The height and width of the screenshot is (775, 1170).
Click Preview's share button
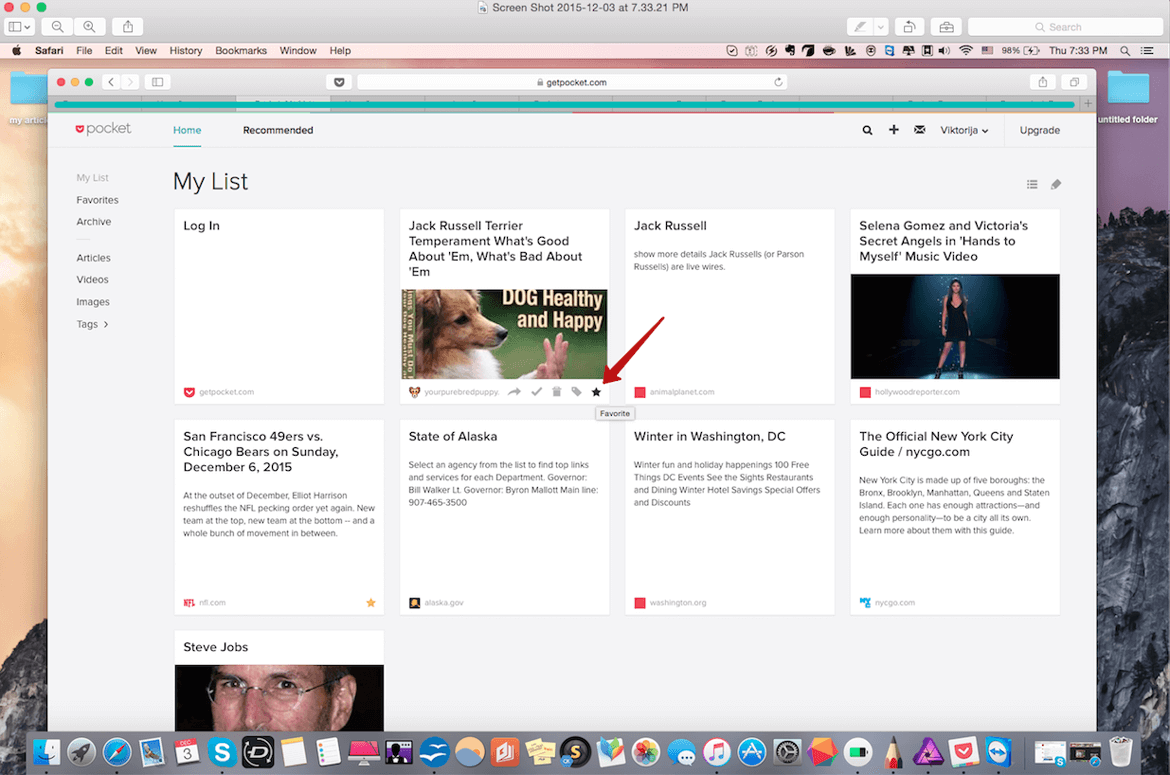click(128, 27)
